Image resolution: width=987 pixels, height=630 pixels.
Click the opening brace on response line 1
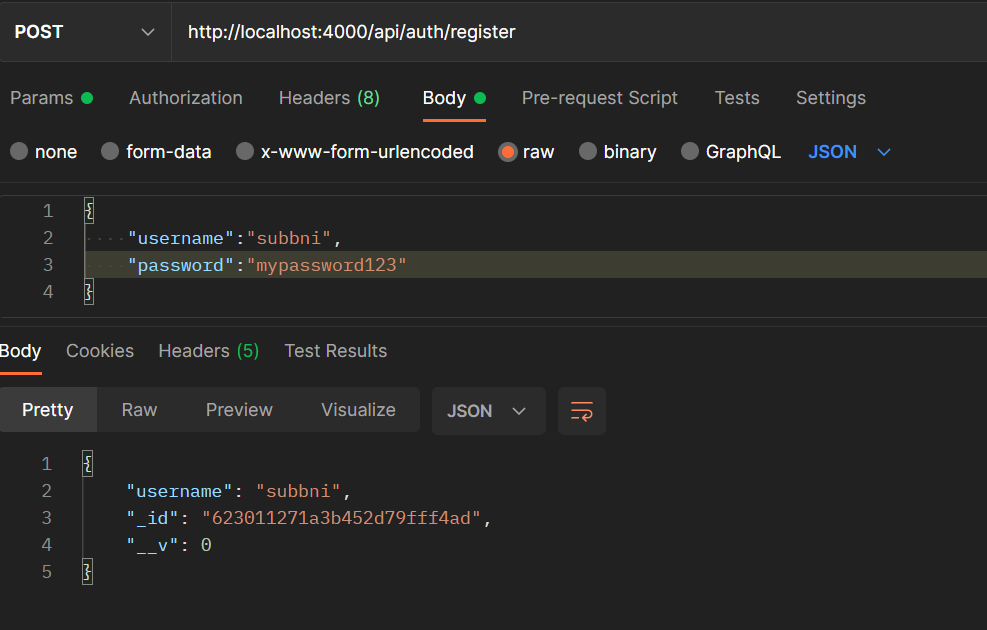[87, 464]
